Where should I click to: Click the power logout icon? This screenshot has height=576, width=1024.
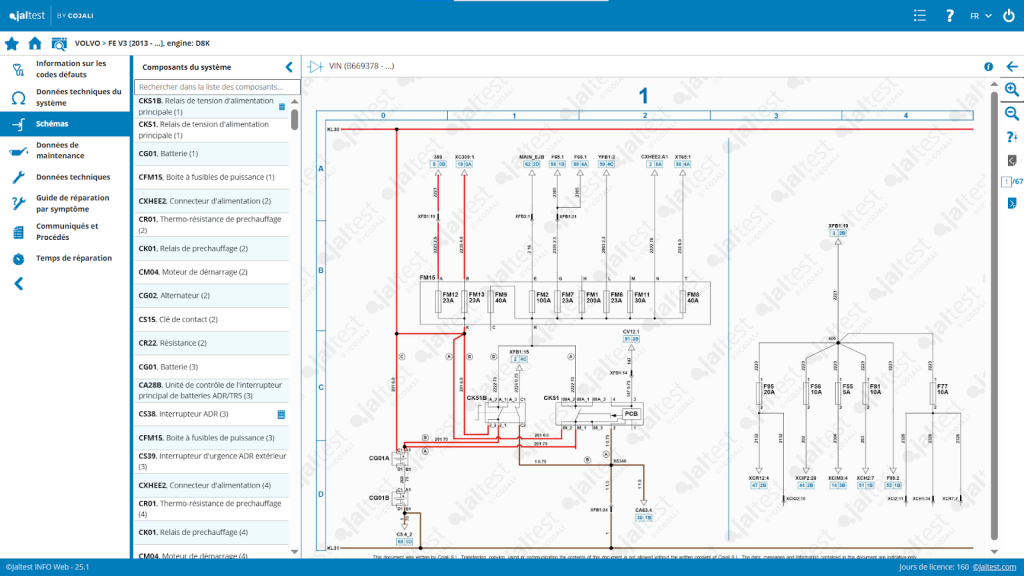click(1008, 16)
